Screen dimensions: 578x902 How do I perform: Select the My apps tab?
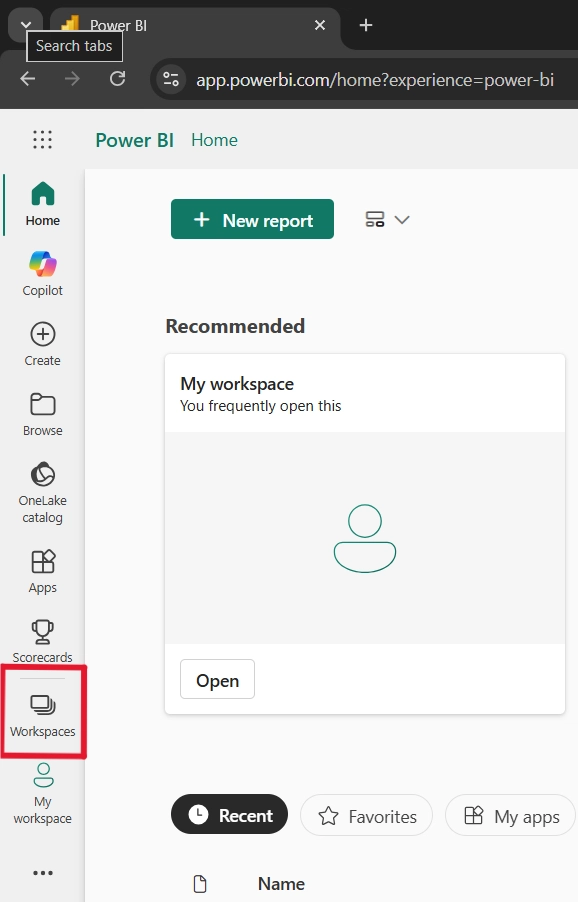[x=511, y=815]
